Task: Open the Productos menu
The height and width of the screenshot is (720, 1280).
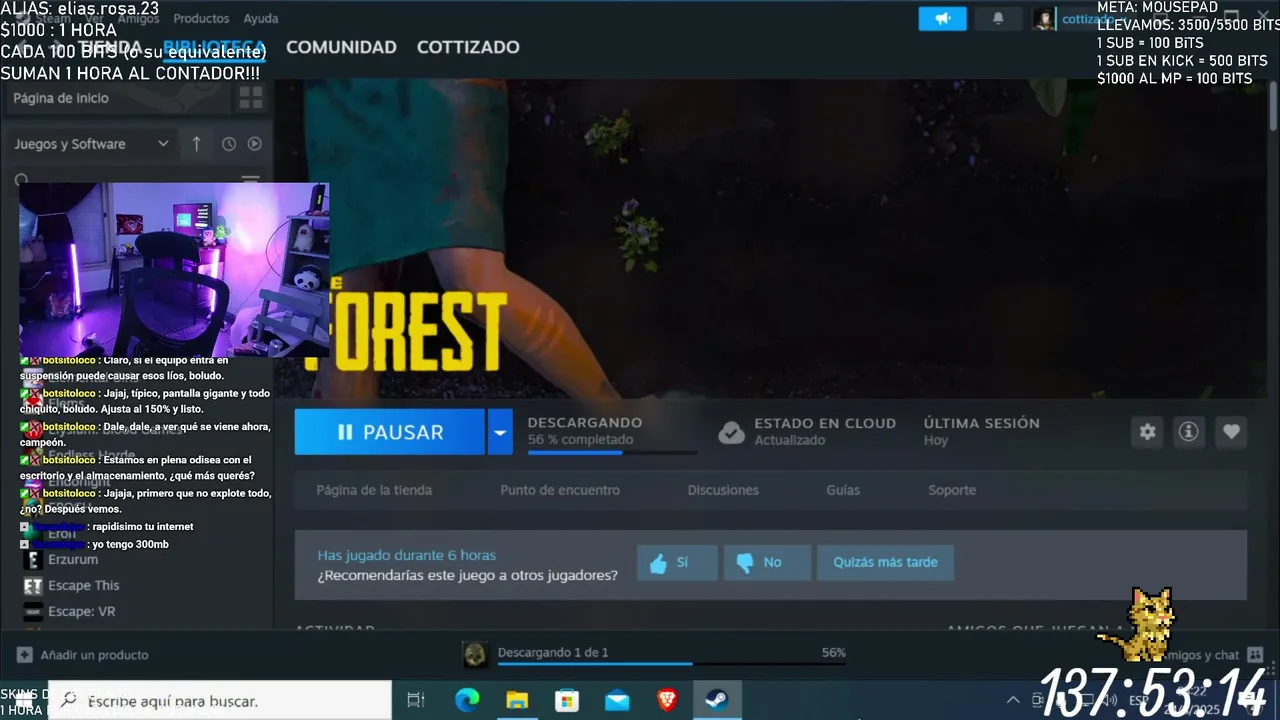Action: (201, 18)
